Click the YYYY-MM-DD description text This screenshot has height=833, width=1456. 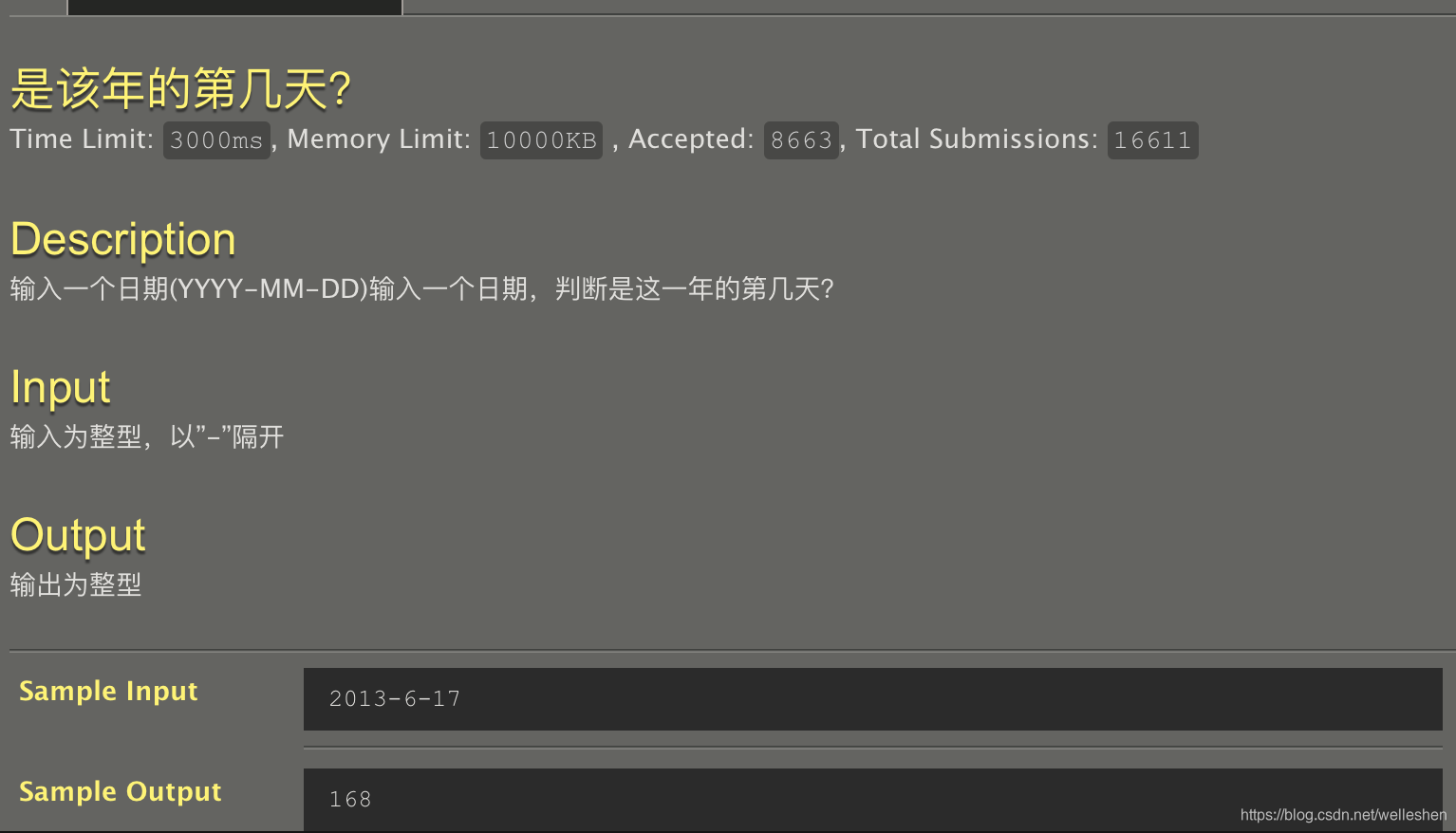tap(269, 288)
